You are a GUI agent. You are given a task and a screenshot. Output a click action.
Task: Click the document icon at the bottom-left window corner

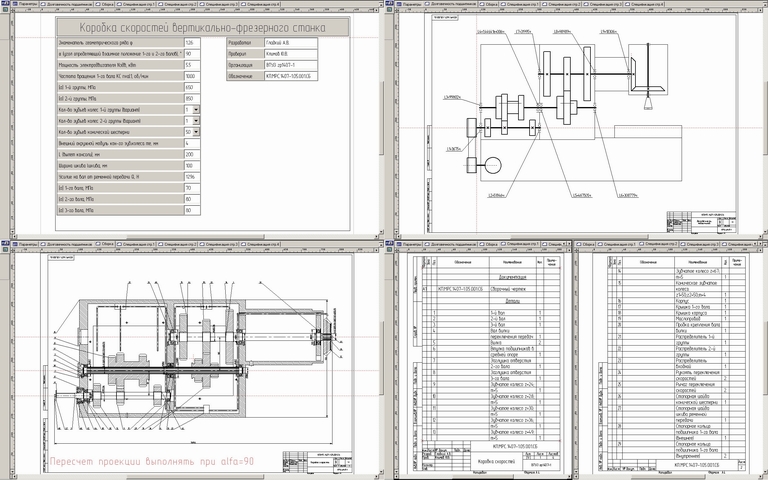click(4, 243)
